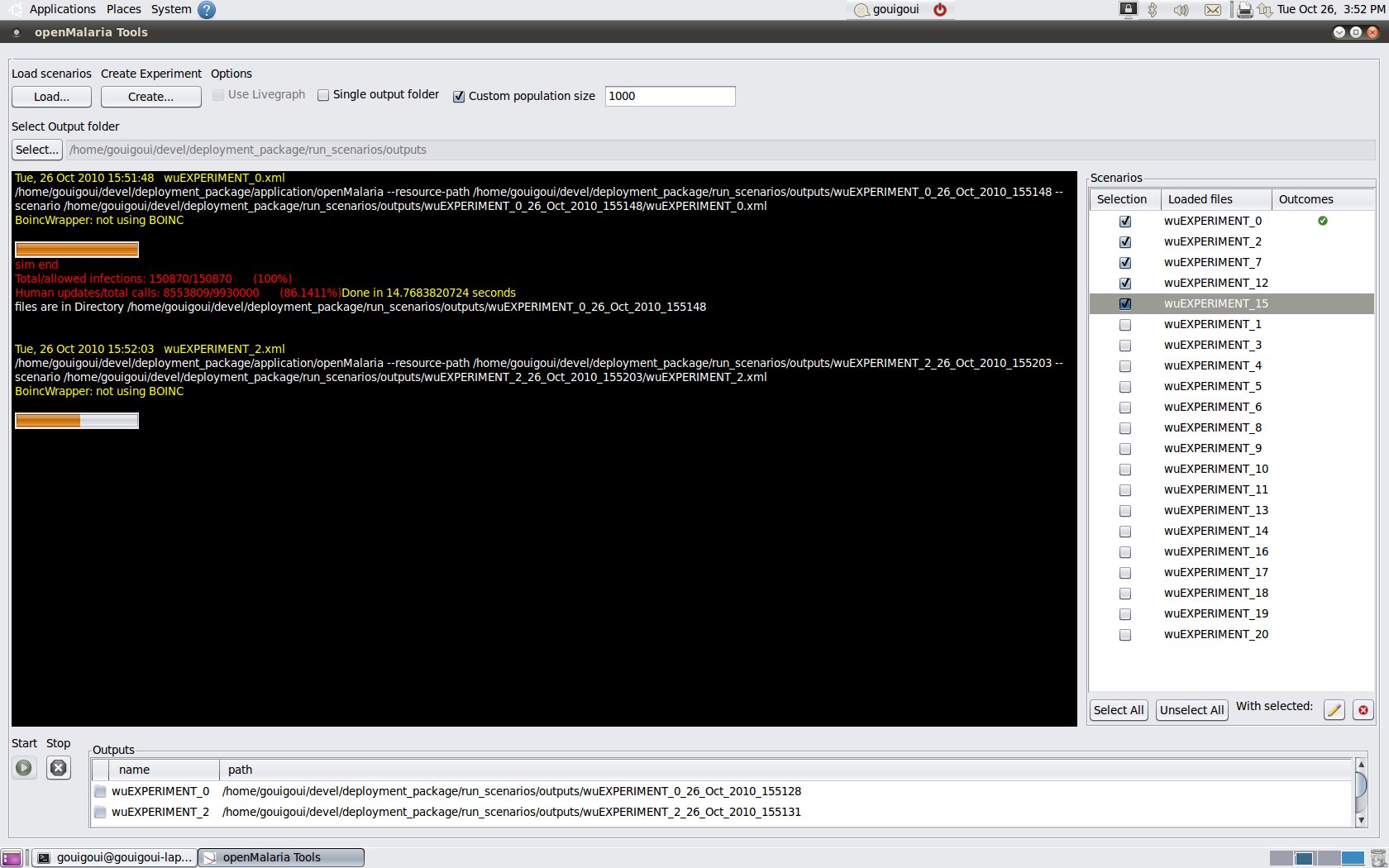Image resolution: width=1389 pixels, height=868 pixels.
Task: Open the Applications menu
Action: tap(63, 9)
